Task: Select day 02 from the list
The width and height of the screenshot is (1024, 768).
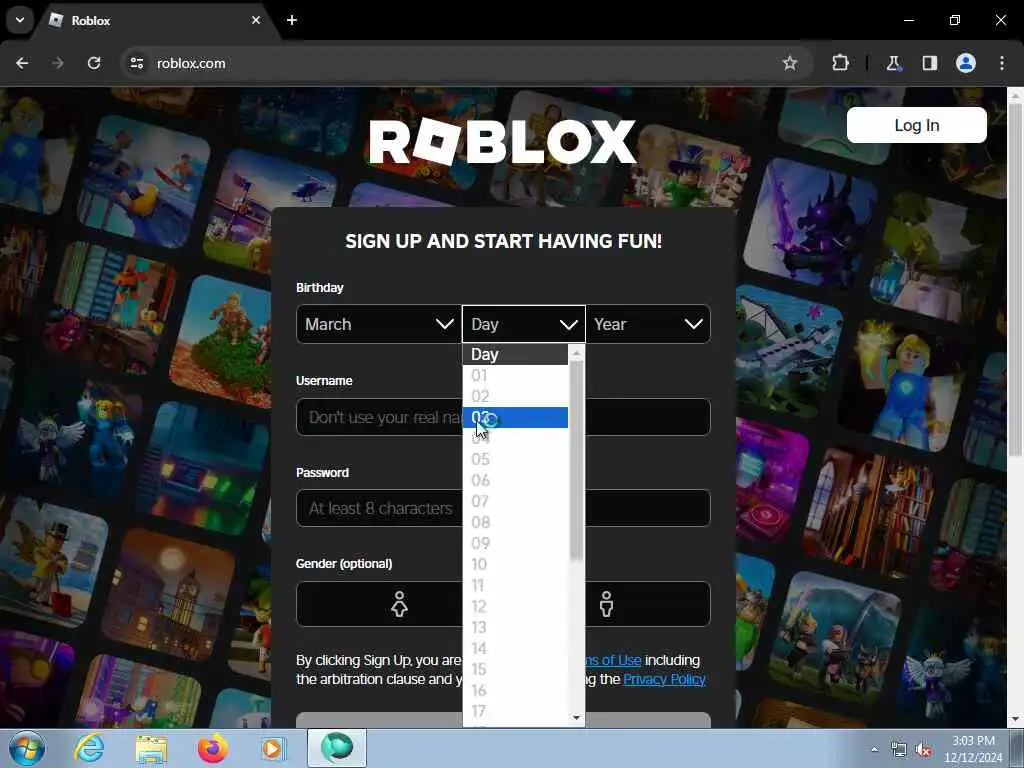Action: point(515,396)
